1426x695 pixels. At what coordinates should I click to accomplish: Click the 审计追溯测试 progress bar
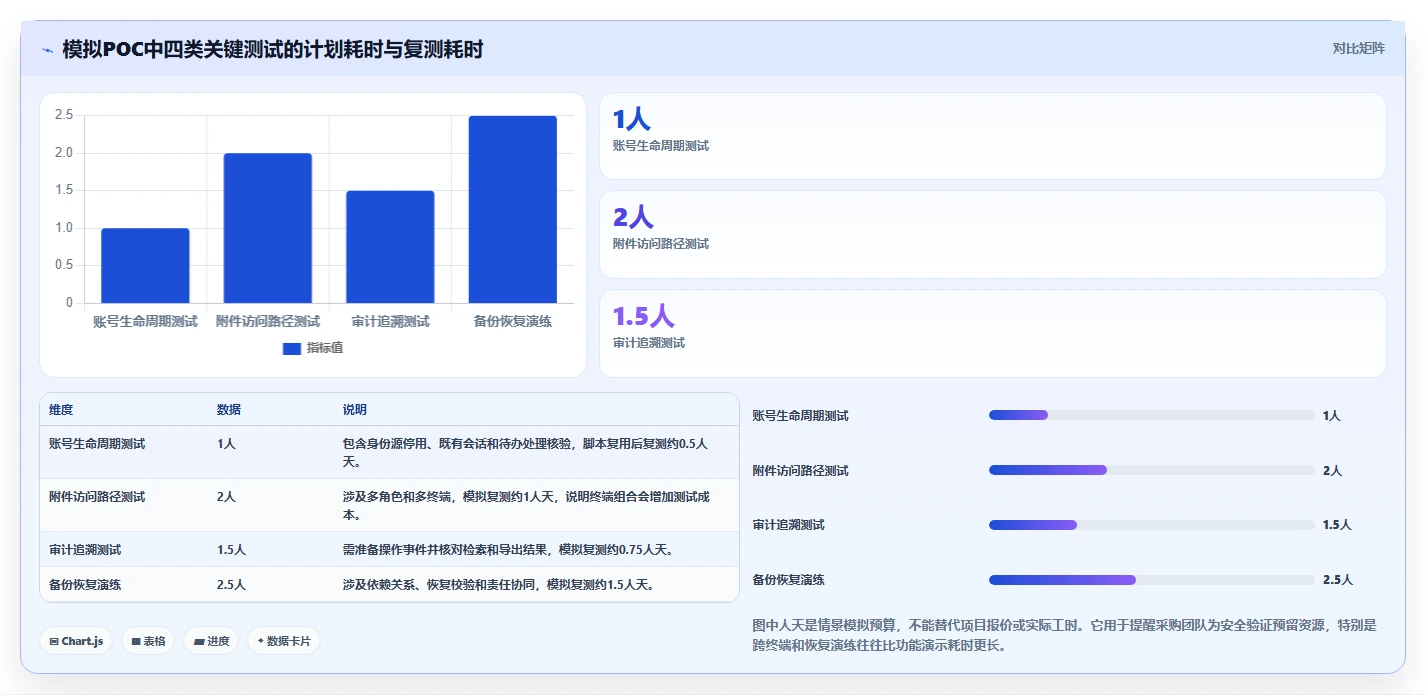pyautogui.click(x=1151, y=525)
